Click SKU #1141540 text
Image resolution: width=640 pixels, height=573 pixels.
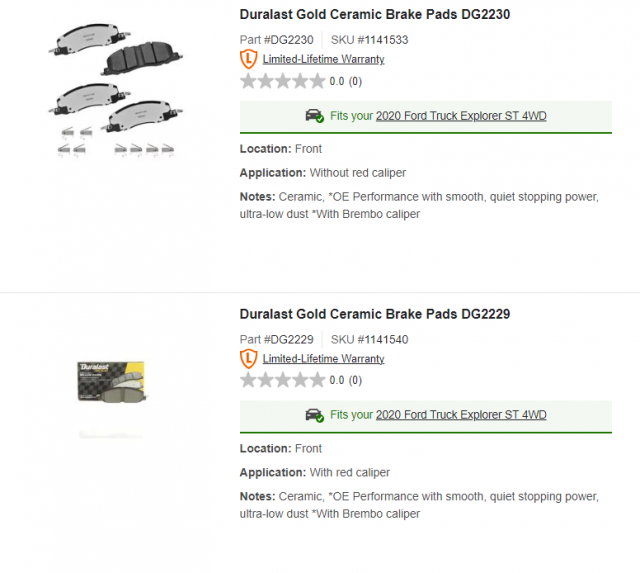click(369, 340)
